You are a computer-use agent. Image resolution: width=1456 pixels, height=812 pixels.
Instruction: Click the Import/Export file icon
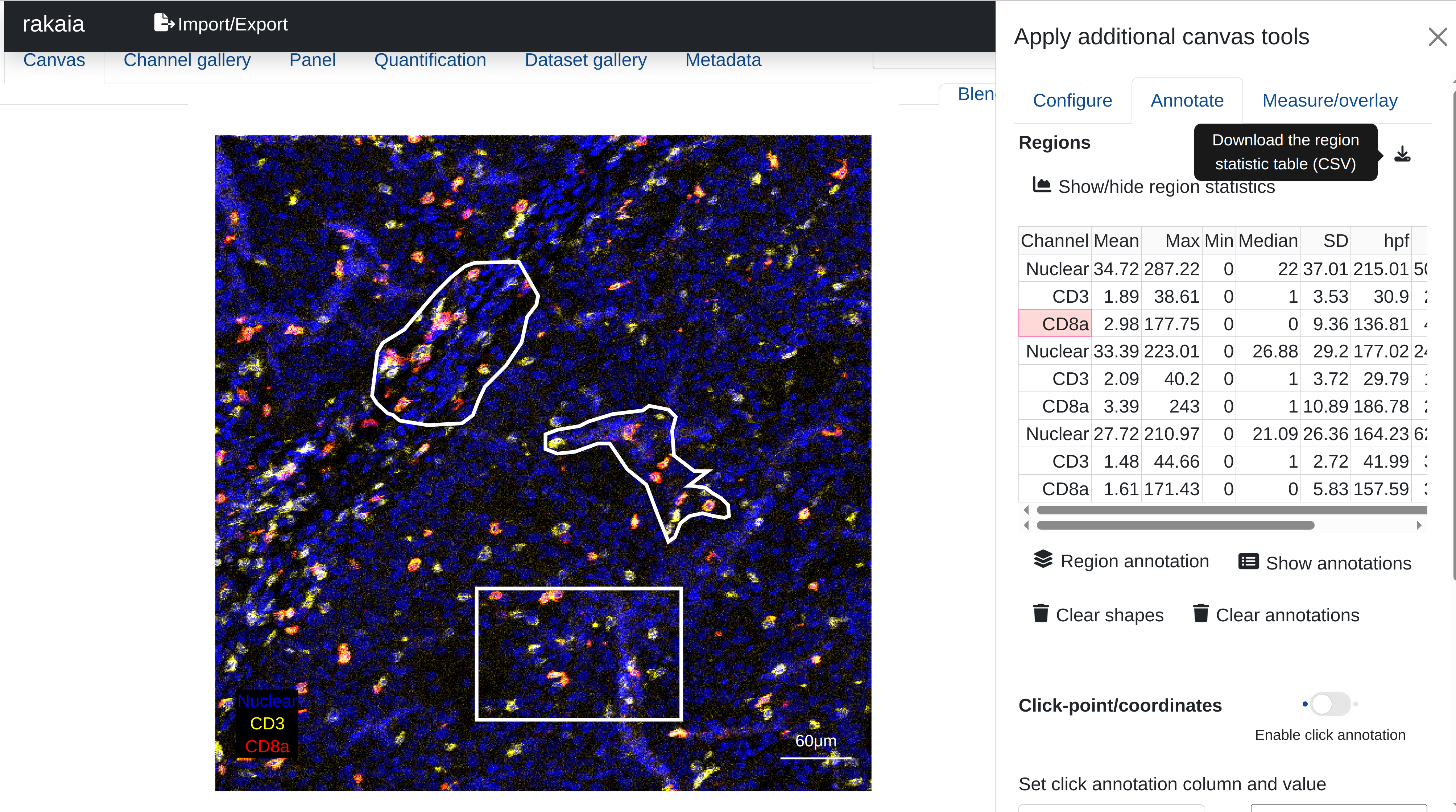click(164, 23)
